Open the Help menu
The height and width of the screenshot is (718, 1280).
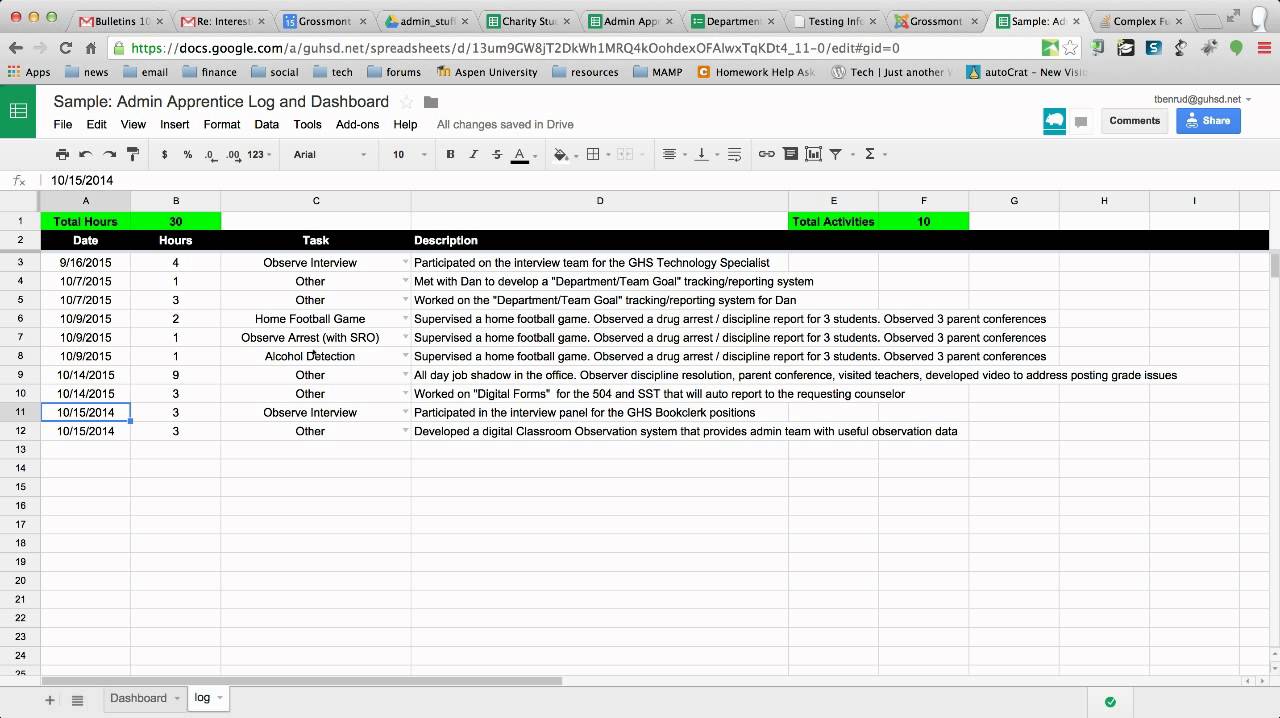(x=405, y=125)
